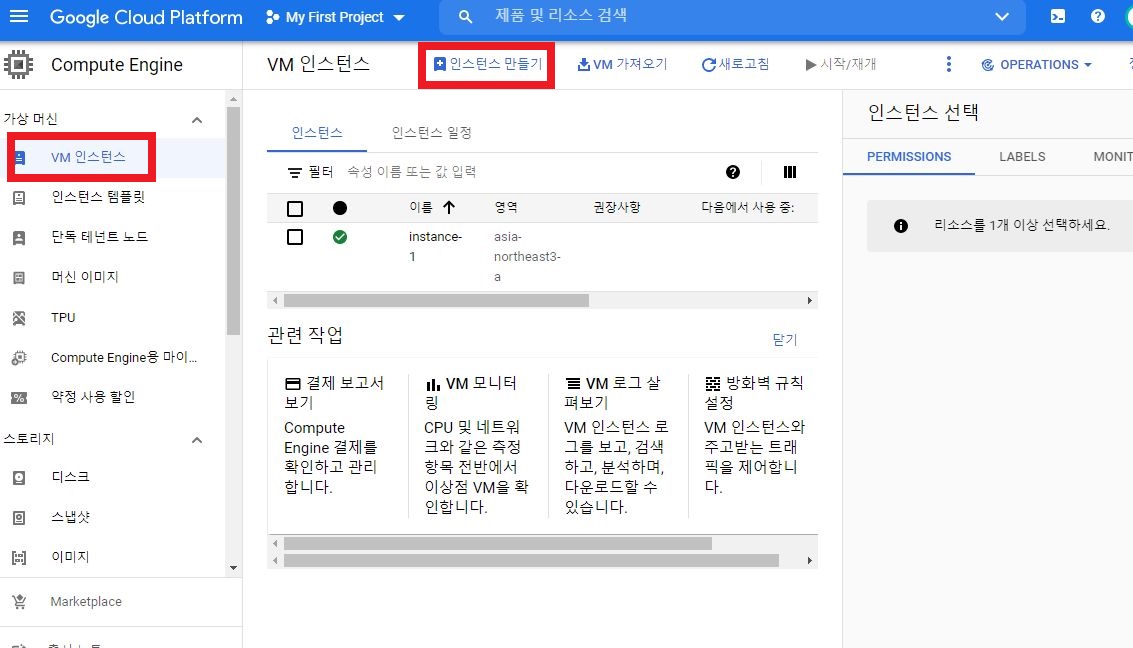
Task: Click the 권장사항 column header
Action: click(616, 207)
